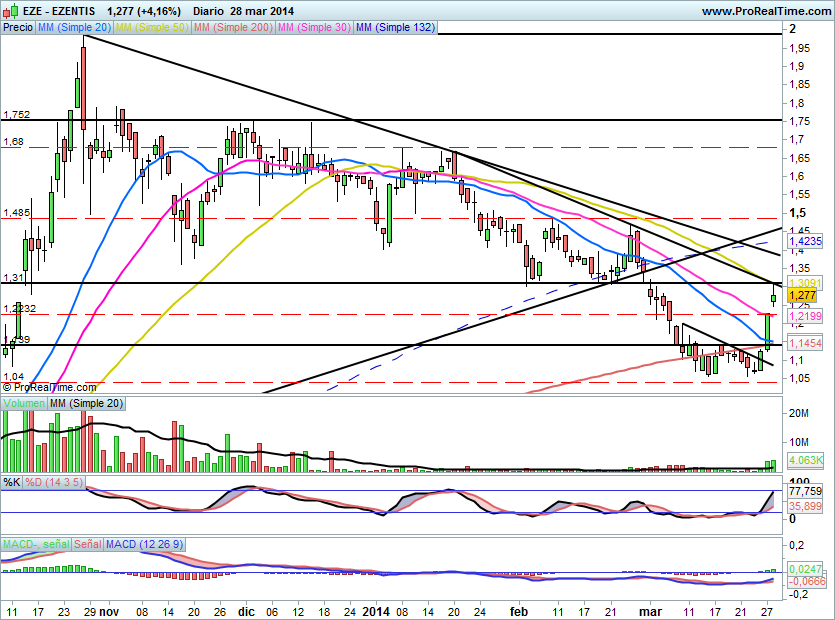Click the nov label on the date axis
The image size is (835, 620).
(109, 611)
